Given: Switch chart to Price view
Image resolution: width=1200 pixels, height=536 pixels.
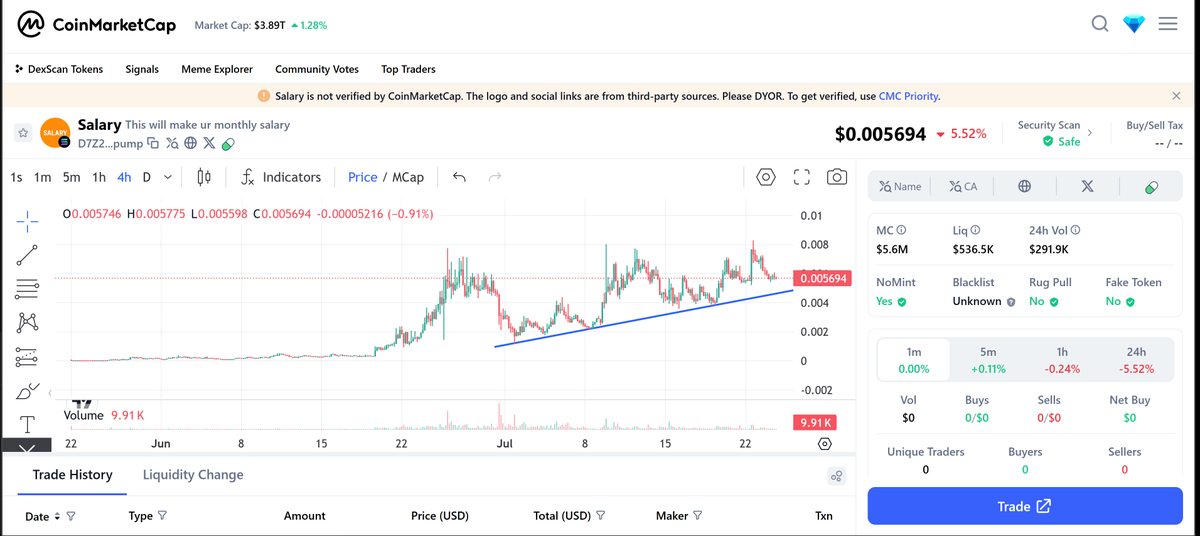Looking at the screenshot, I should (x=362, y=177).
